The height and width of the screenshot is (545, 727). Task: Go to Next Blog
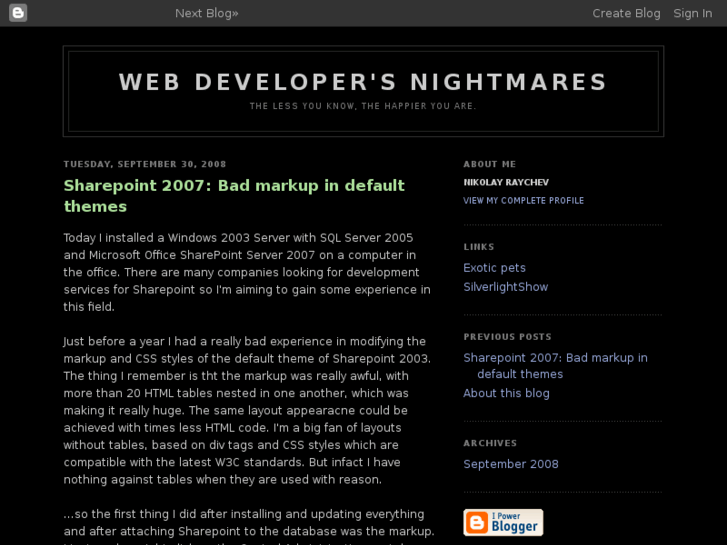tap(207, 13)
